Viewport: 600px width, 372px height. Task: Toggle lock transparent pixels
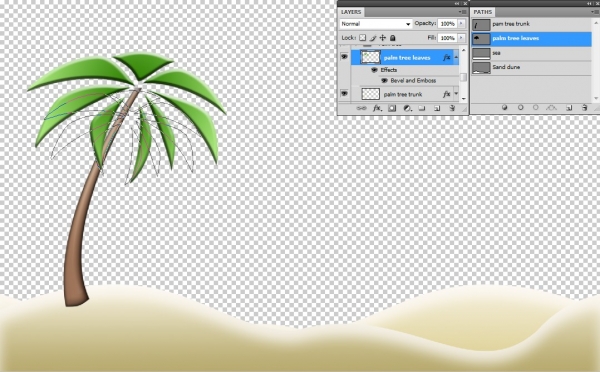click(362, 38)
